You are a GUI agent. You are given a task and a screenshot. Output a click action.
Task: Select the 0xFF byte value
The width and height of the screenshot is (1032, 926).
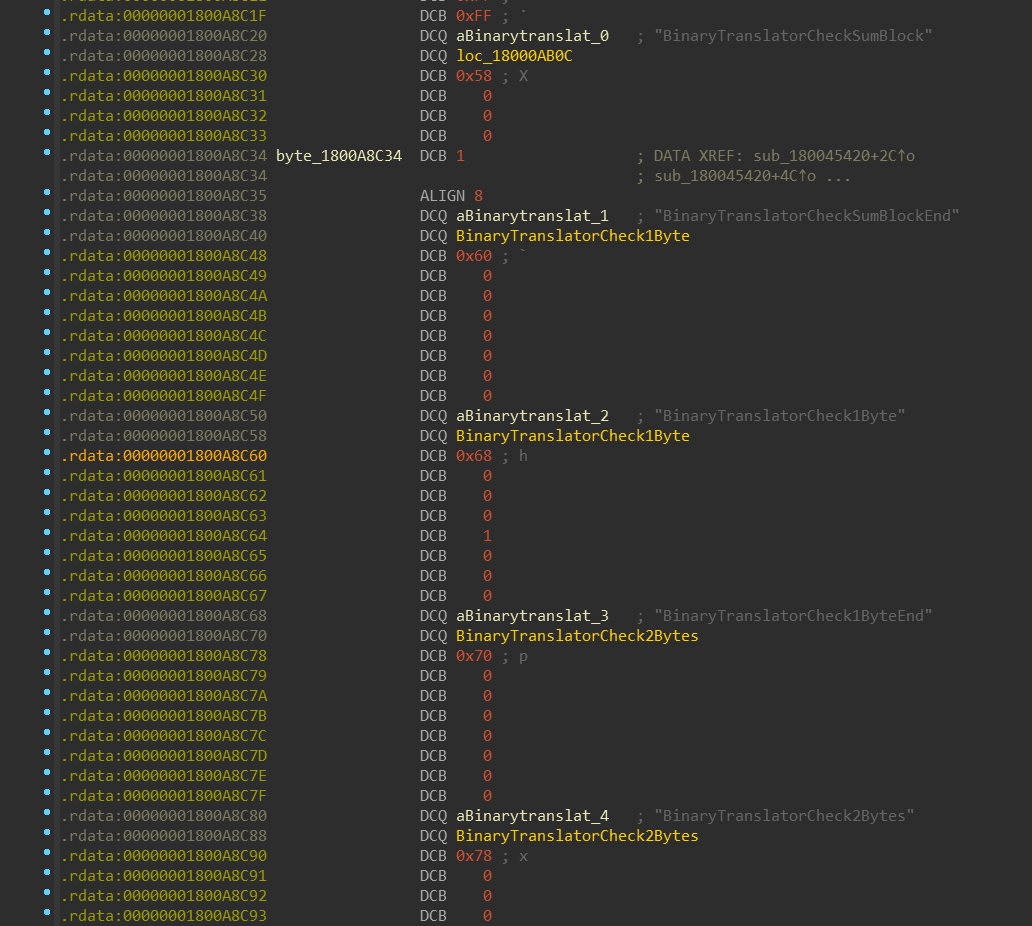473,16
